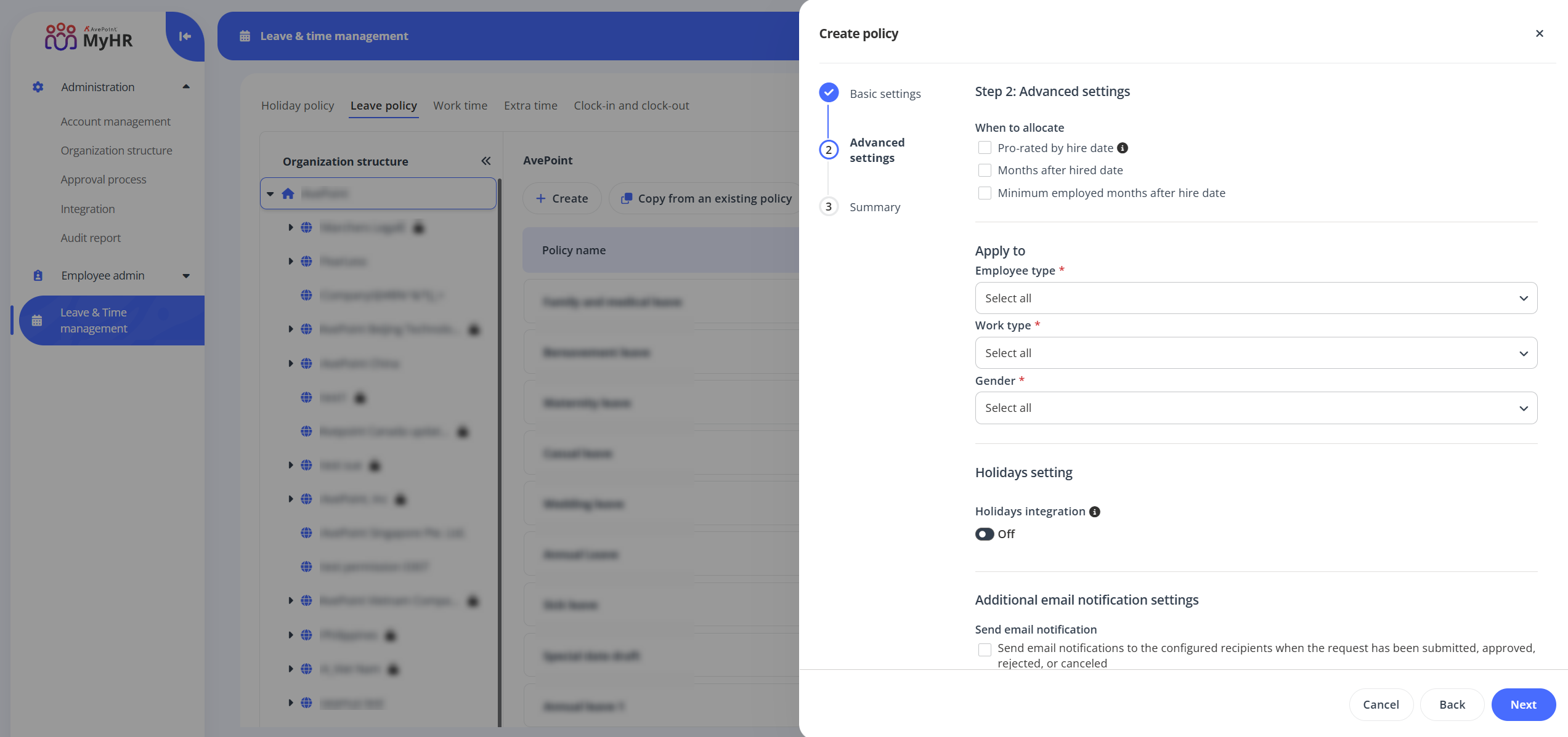Collapse the Organization structure panel with double chevron

point(486,161)
